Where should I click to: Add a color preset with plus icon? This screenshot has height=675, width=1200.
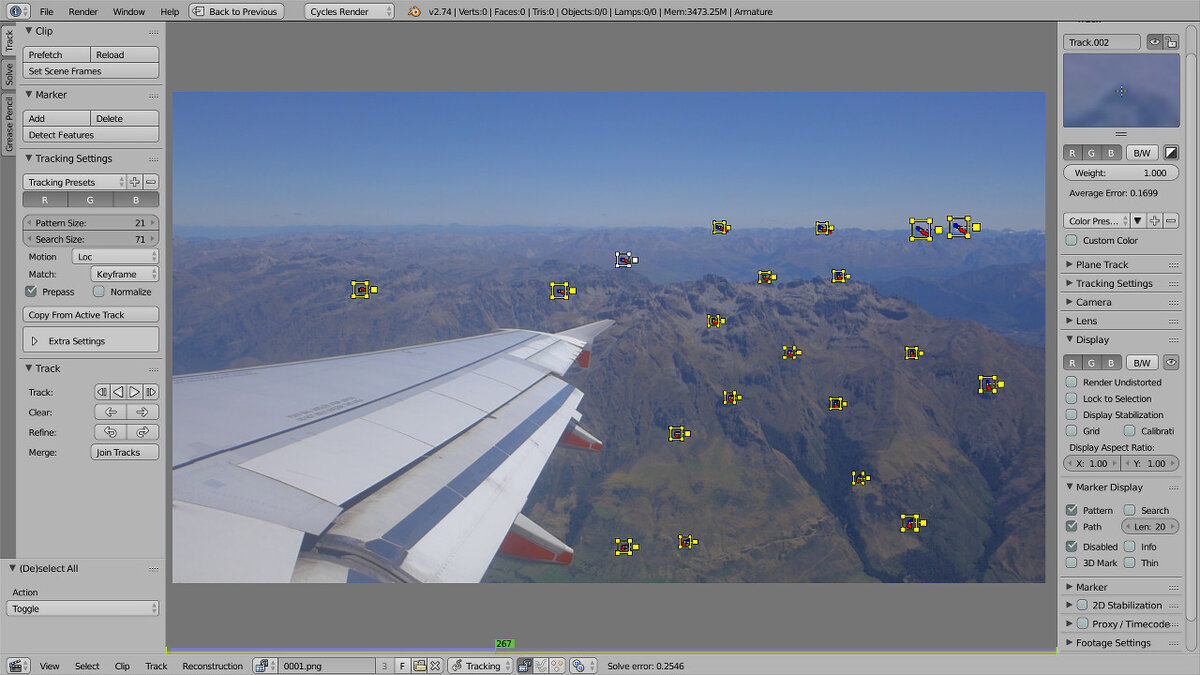[x=1154, y=221]
